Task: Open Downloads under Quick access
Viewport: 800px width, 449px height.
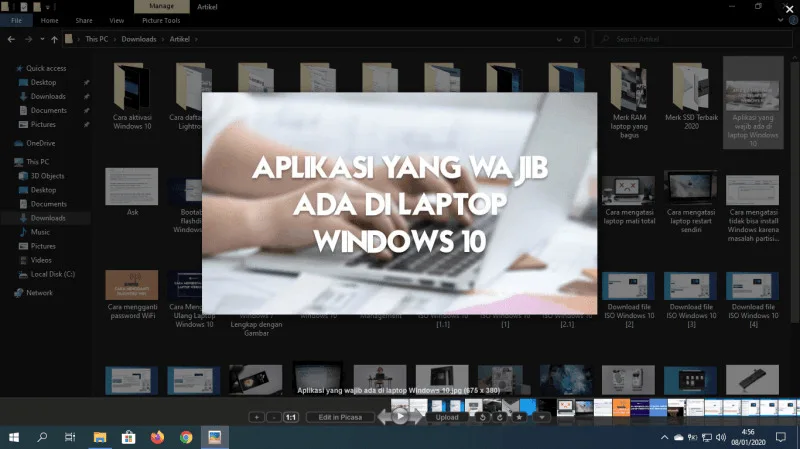Action: click(48, 96)
